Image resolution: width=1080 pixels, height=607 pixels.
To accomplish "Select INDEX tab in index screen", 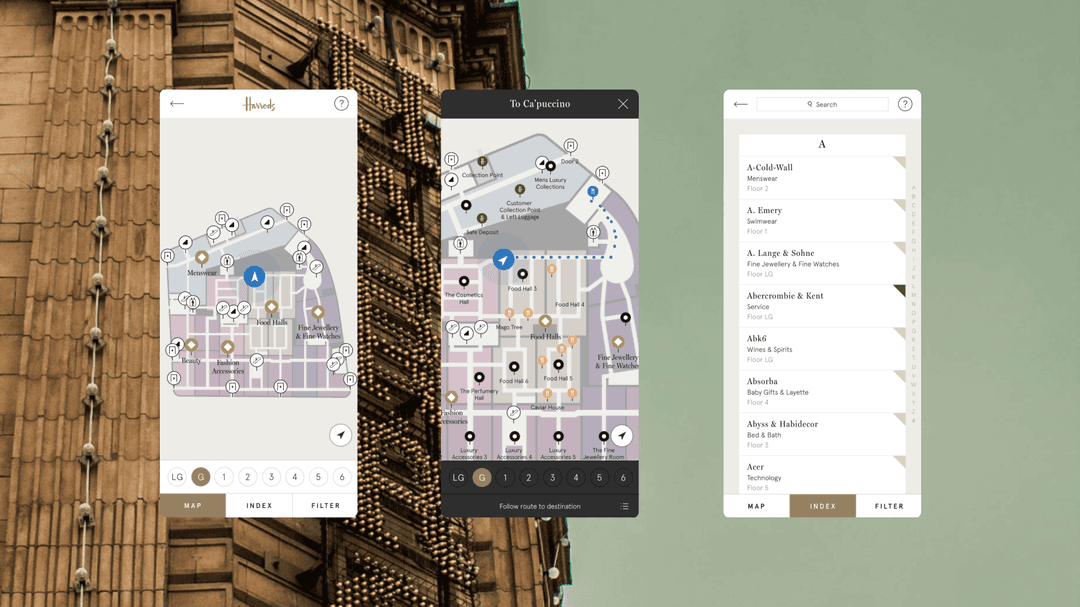I will 822,506.
